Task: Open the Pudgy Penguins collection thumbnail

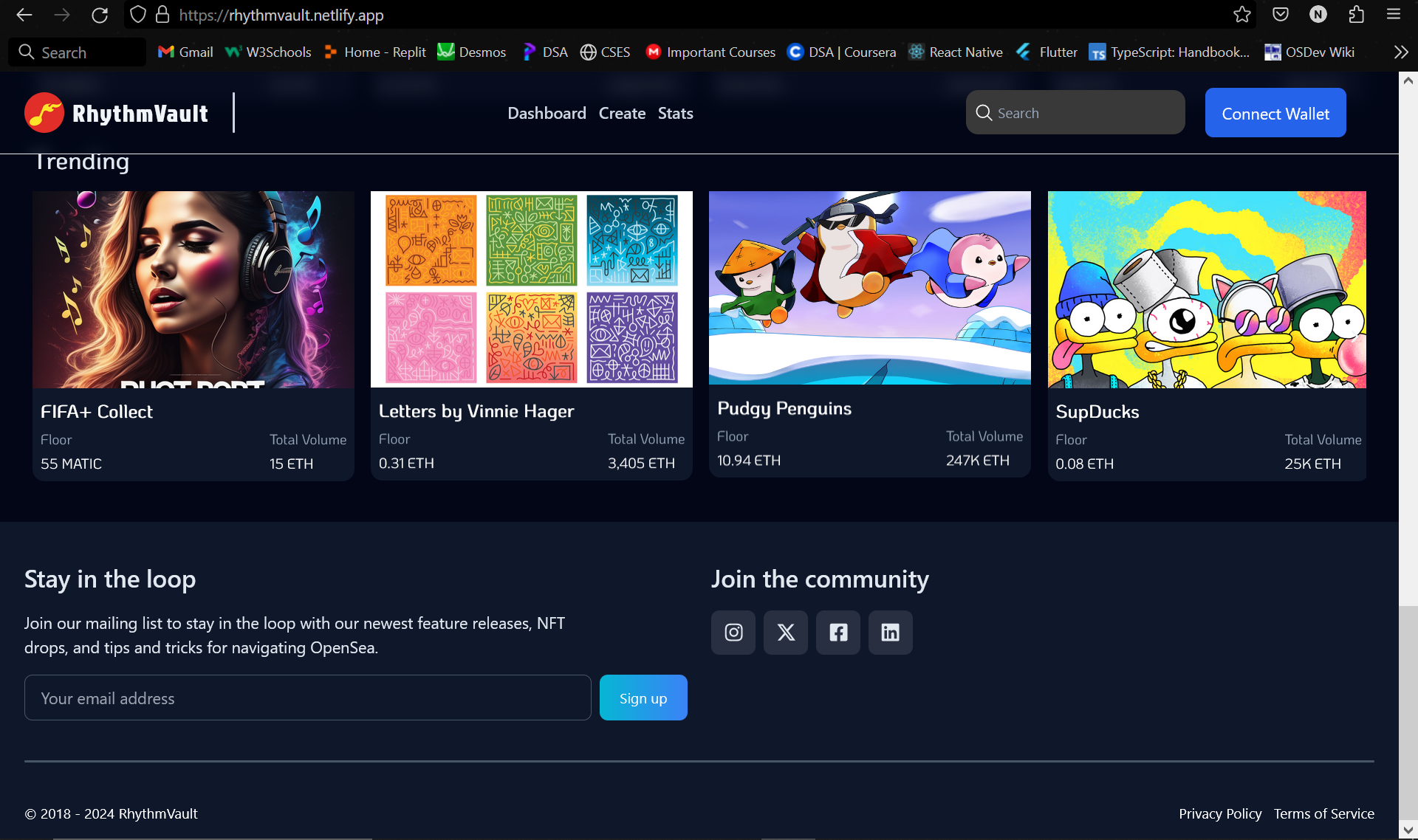Action: coord(869,289)
